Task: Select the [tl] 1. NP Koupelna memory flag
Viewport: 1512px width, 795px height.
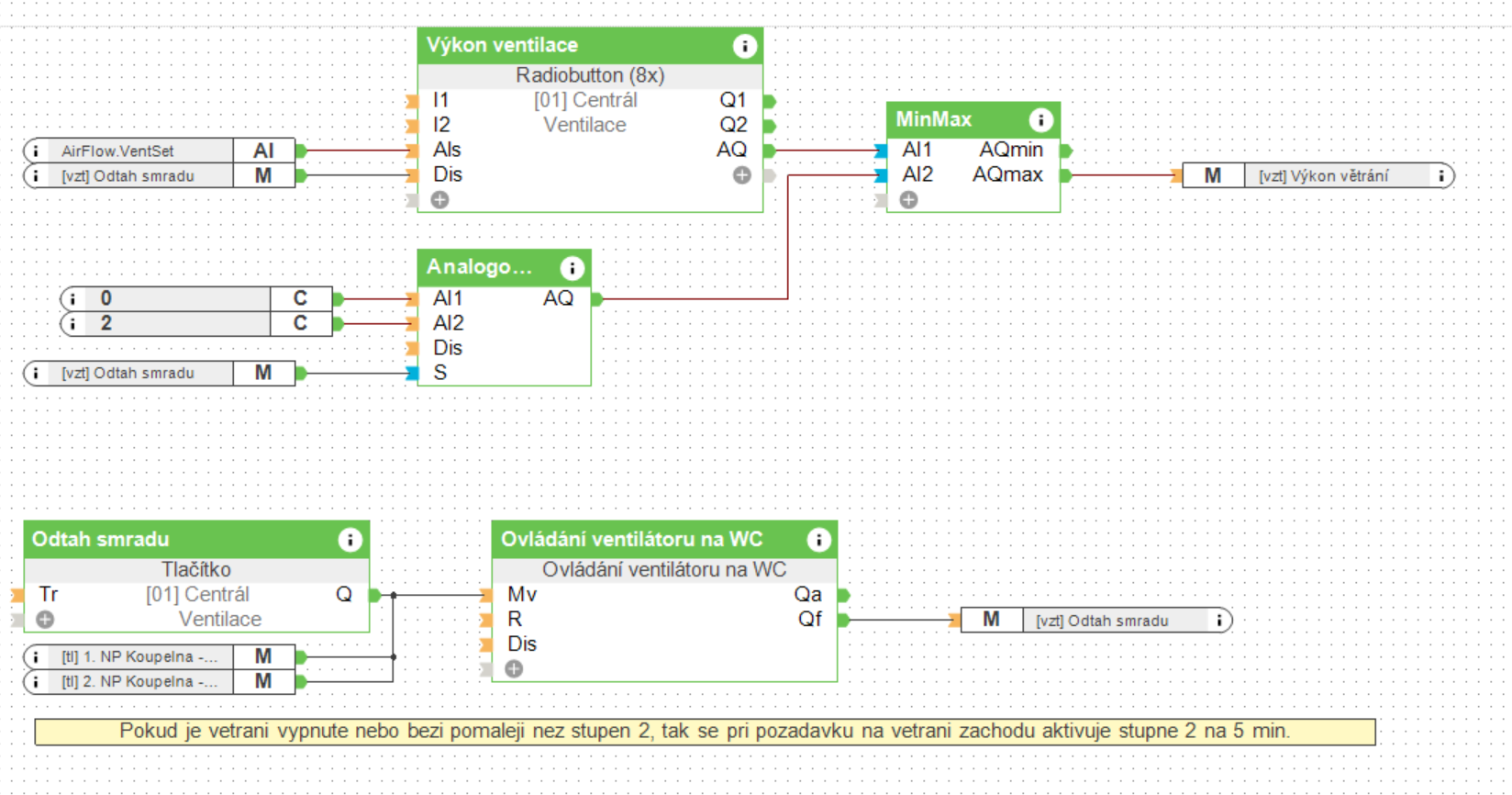Action: [160, 656]
